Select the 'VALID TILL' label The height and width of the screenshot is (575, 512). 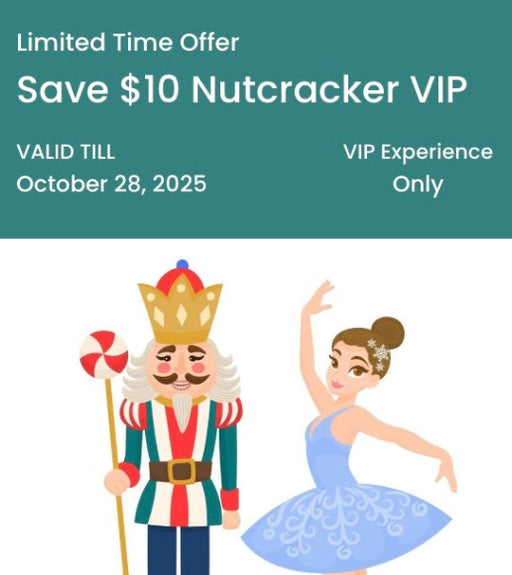(x=66, y=152)
